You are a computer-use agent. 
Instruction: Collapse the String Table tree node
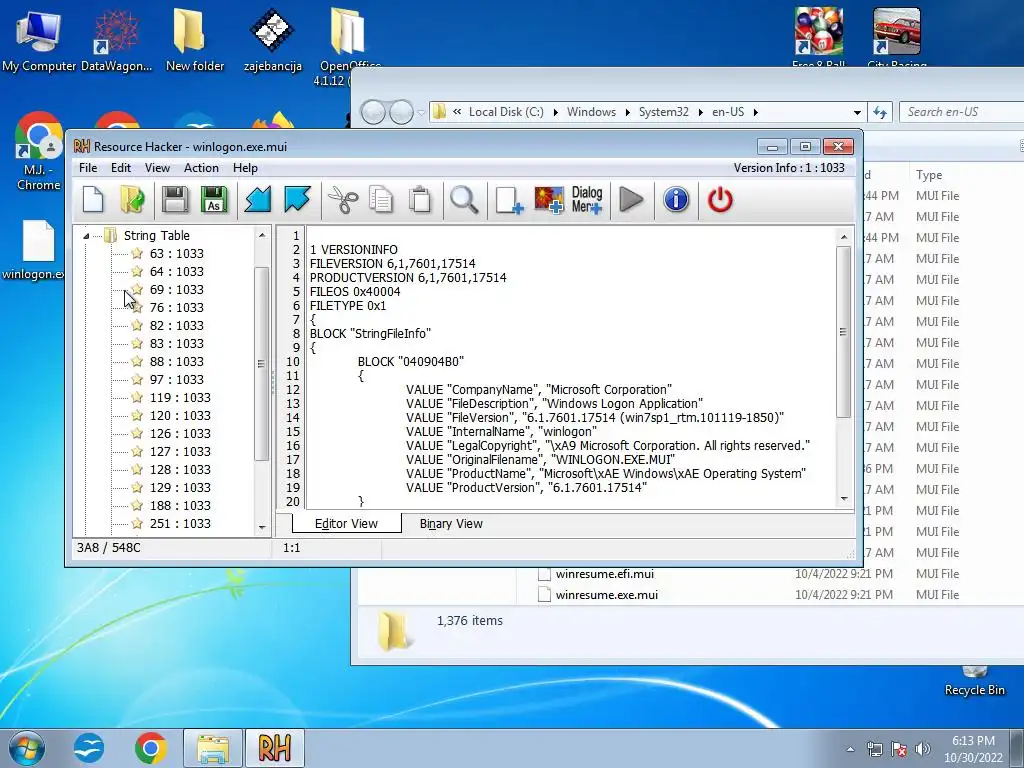coord(86,236)
